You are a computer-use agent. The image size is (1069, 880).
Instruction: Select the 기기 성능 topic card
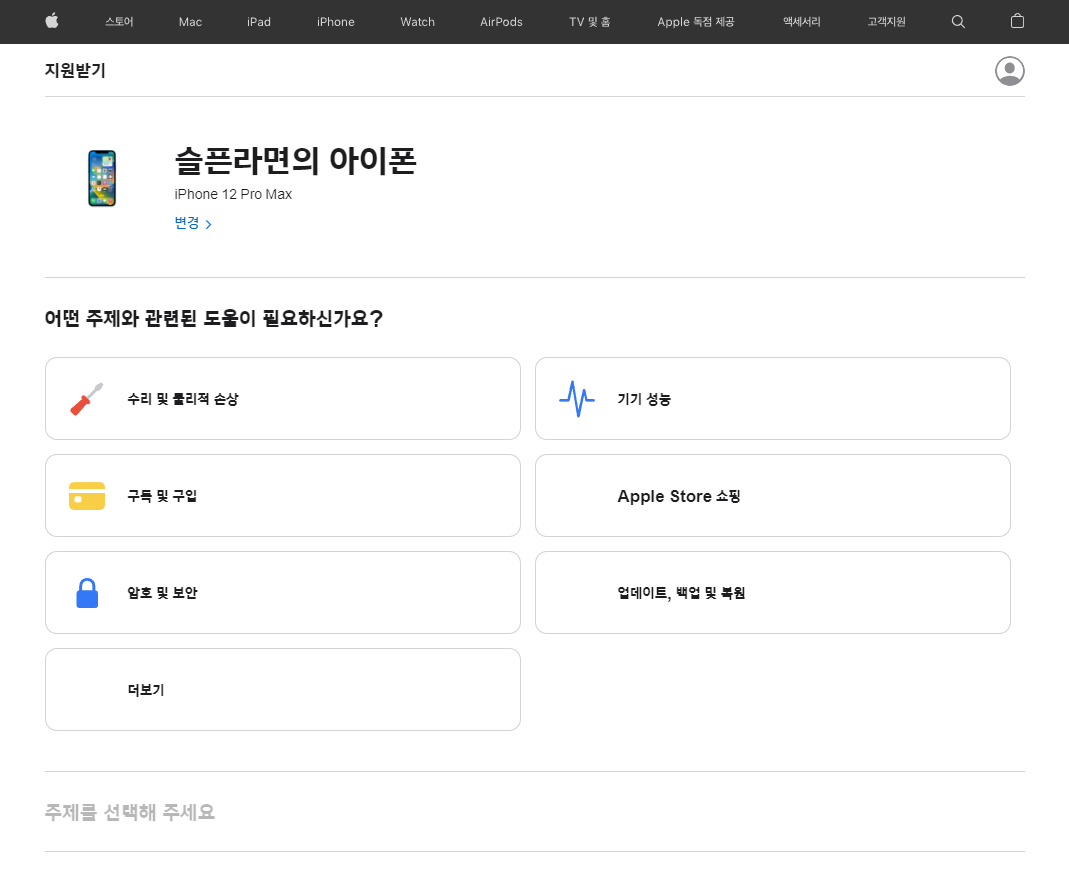(x=772, y=399)
